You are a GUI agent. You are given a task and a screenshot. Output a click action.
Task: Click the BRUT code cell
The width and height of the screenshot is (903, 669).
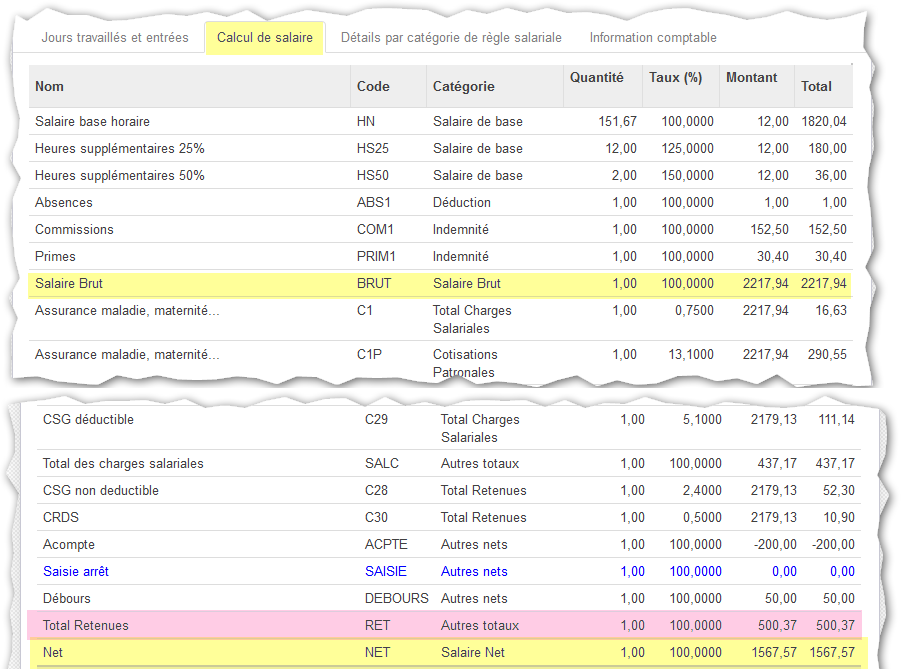[x=374, y=284]
